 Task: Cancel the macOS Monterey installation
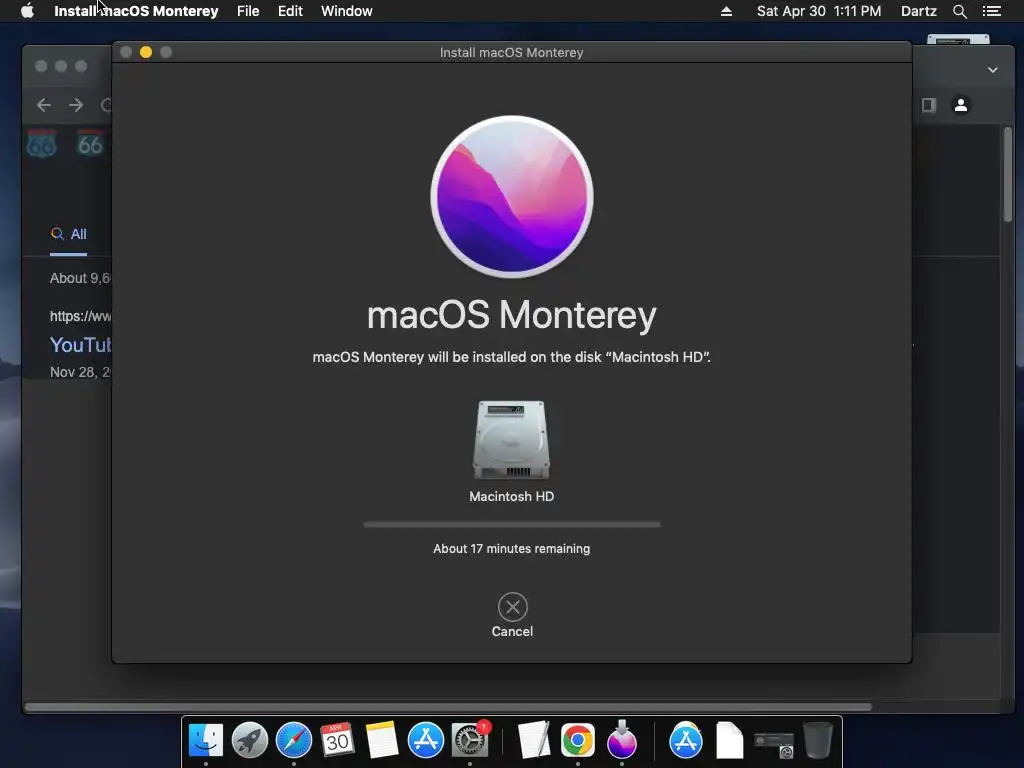pyautogui.click(x=512, y=607)
